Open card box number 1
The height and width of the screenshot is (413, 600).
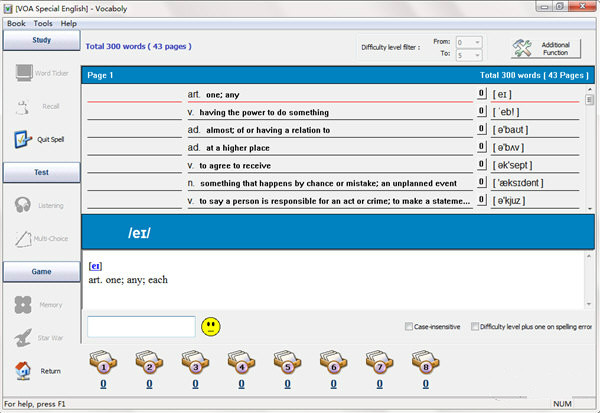point(103,362)
